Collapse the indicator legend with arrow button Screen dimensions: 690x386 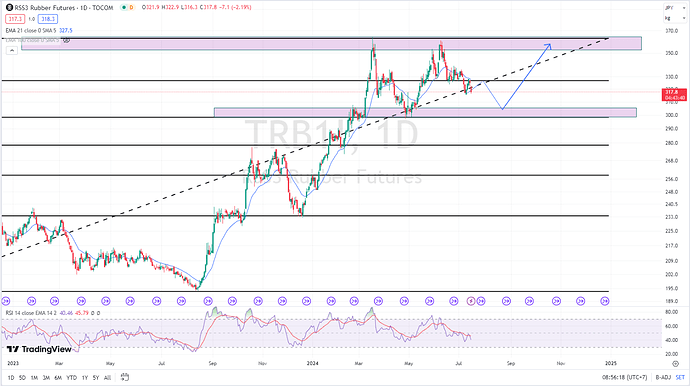pyautogui.click(x=12, y=51)
